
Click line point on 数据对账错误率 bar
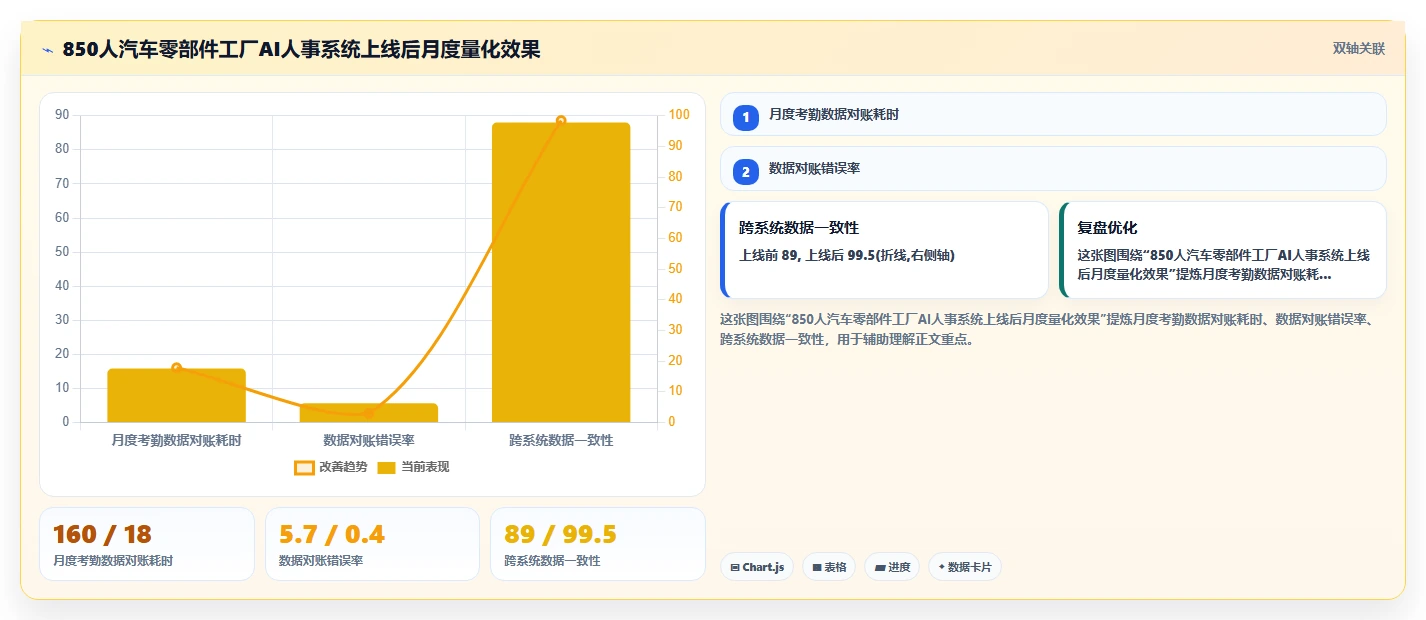[x=368, y=412]
